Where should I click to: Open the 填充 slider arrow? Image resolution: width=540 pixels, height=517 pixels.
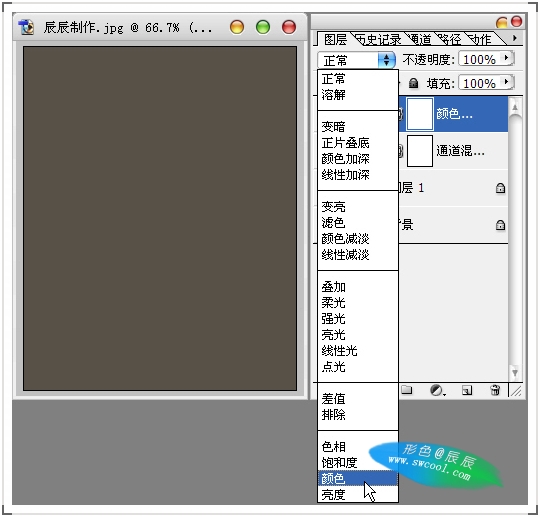(507, 82)
